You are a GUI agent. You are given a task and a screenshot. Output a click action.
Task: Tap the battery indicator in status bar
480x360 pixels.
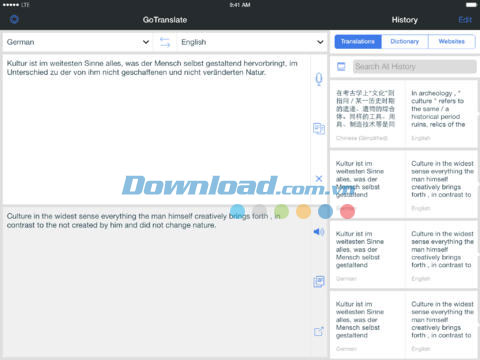pyautogui.click(x=471, y=5)
